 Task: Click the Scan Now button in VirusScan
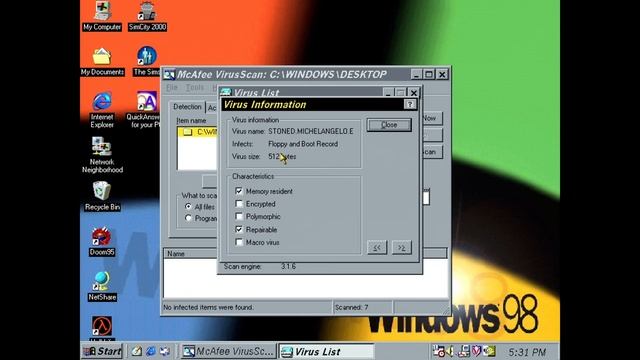point(432,118)
